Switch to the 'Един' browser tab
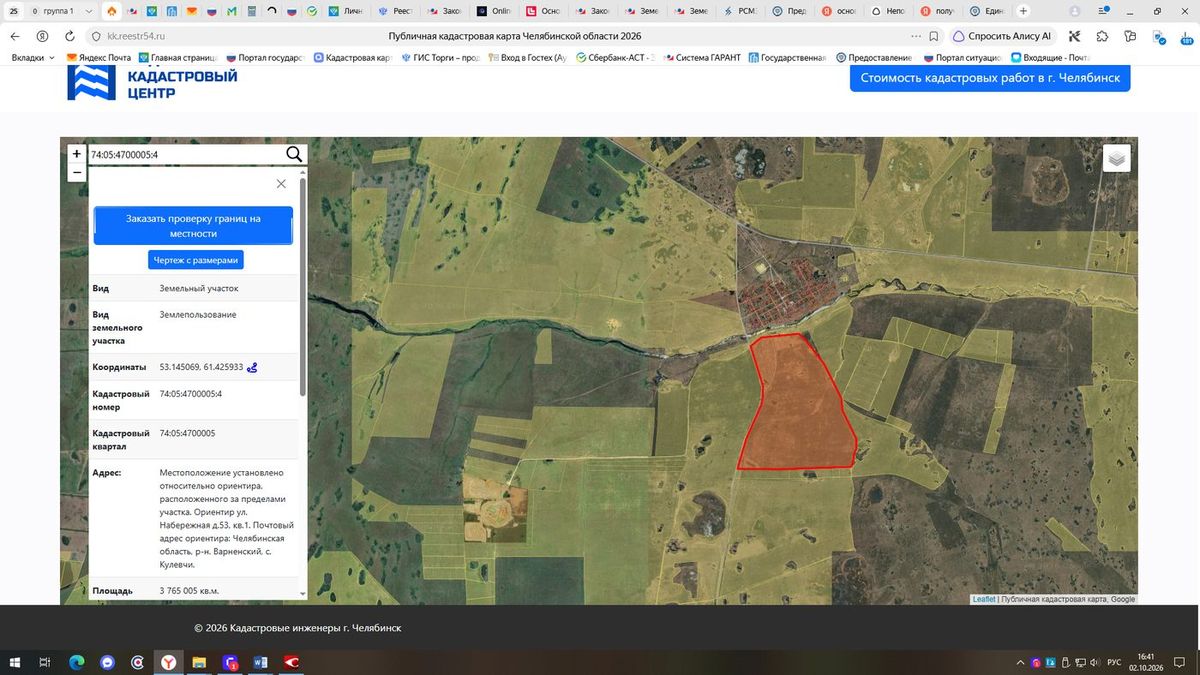The height and width of the screenshot is (675, 1200). pyautogui.click(x=987, y=11)
